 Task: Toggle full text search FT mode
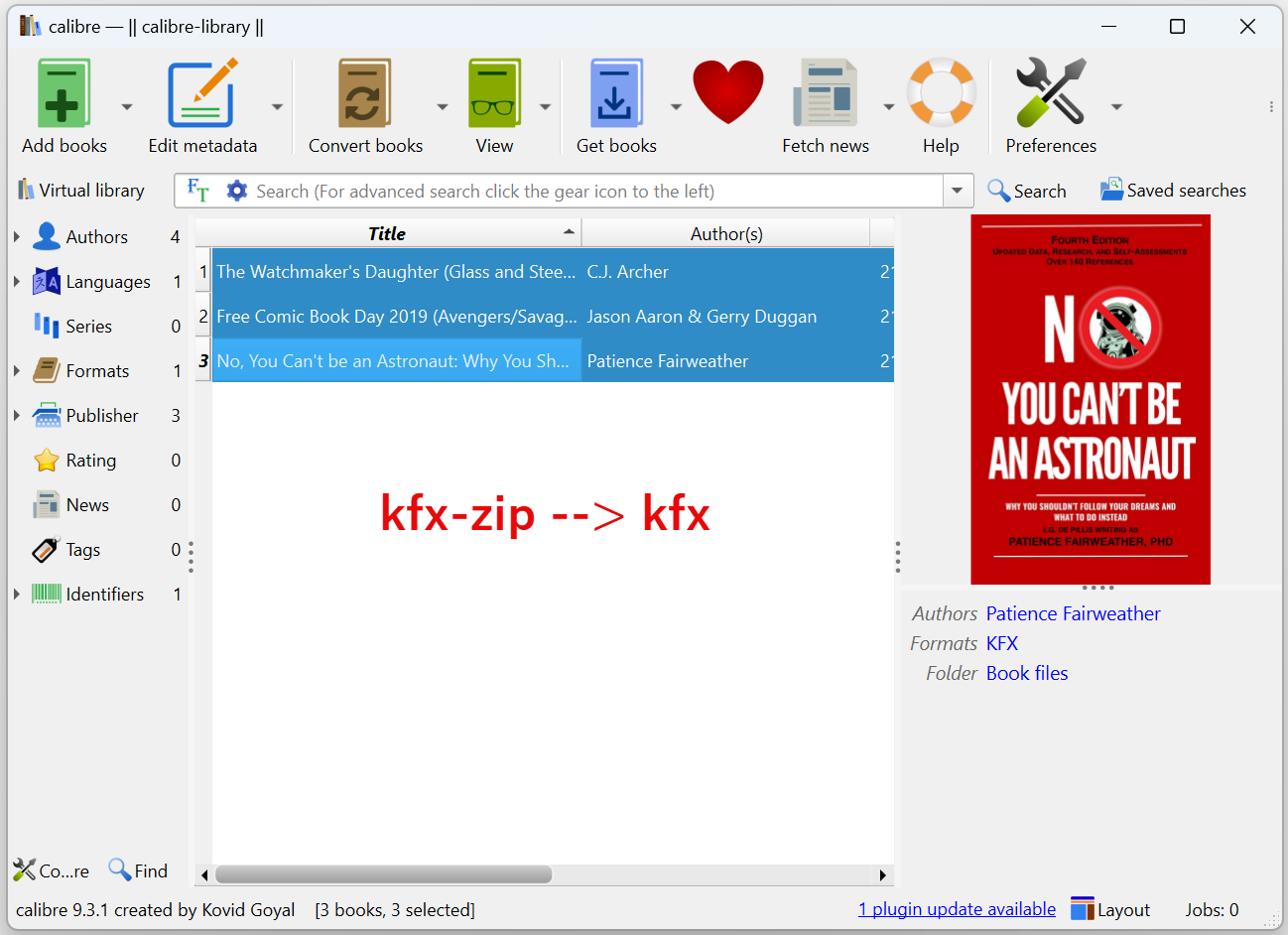pyautogui.click(x=196, y=190)
